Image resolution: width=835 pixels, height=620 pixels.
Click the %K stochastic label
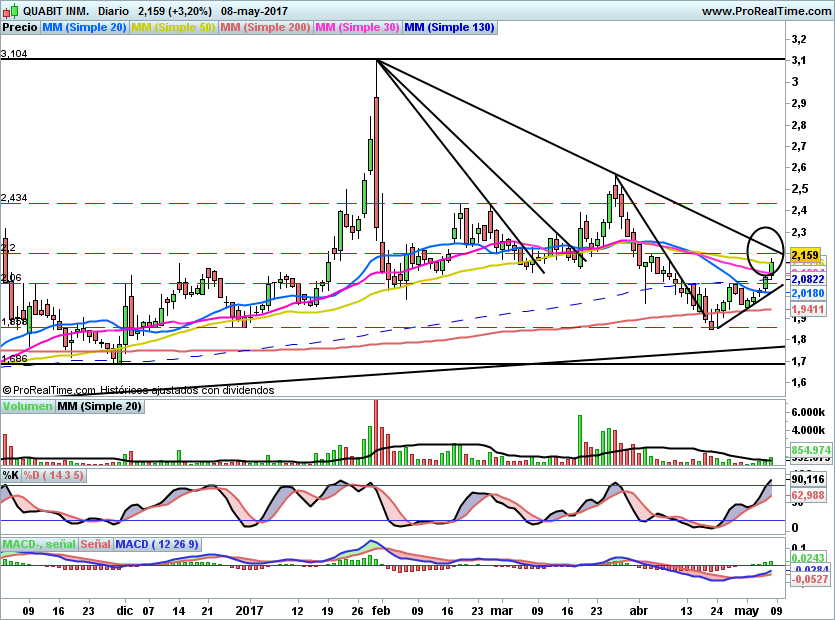pos(11,475)
